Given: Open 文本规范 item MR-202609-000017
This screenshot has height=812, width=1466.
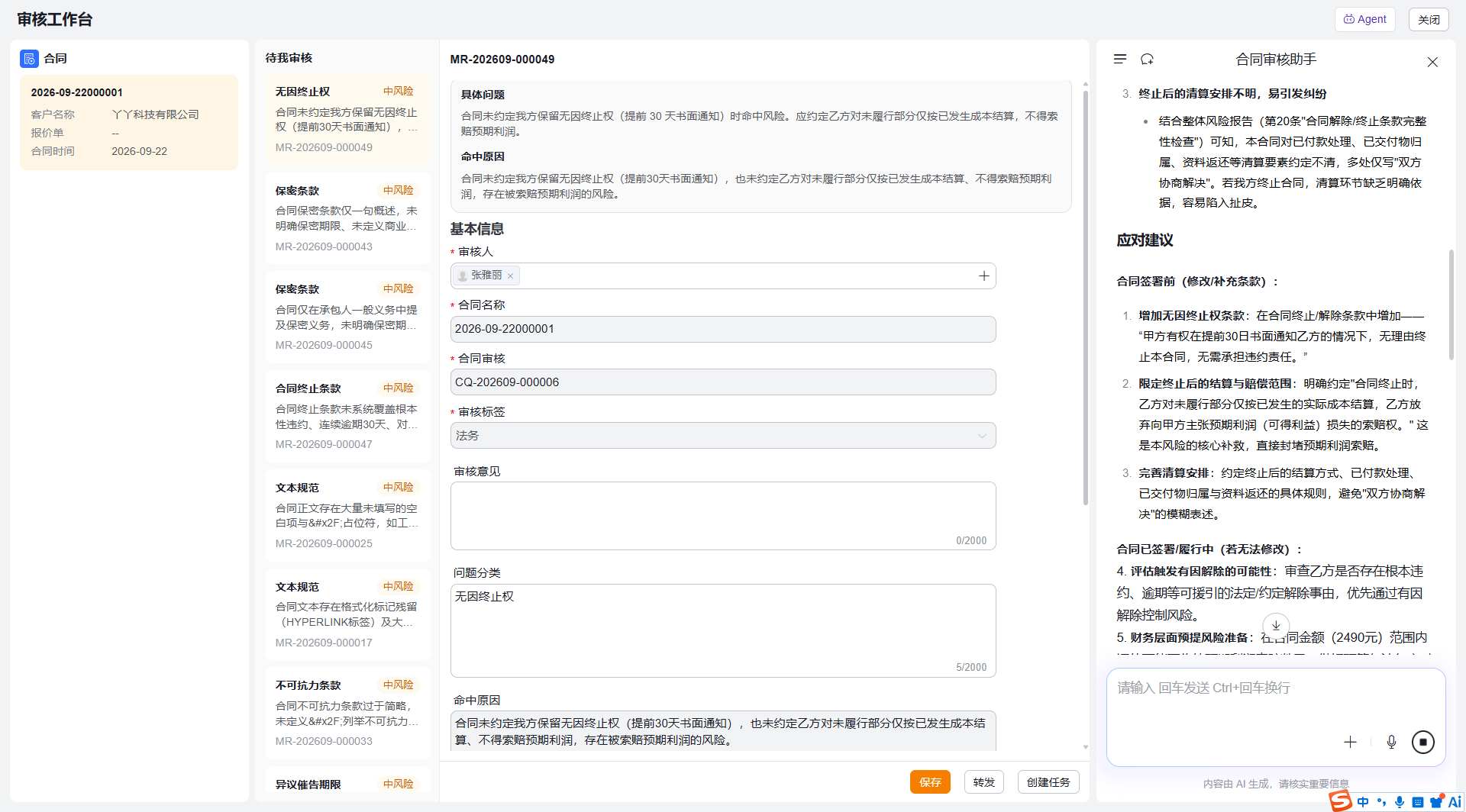Looking at the screenshot, I should 348,614.
